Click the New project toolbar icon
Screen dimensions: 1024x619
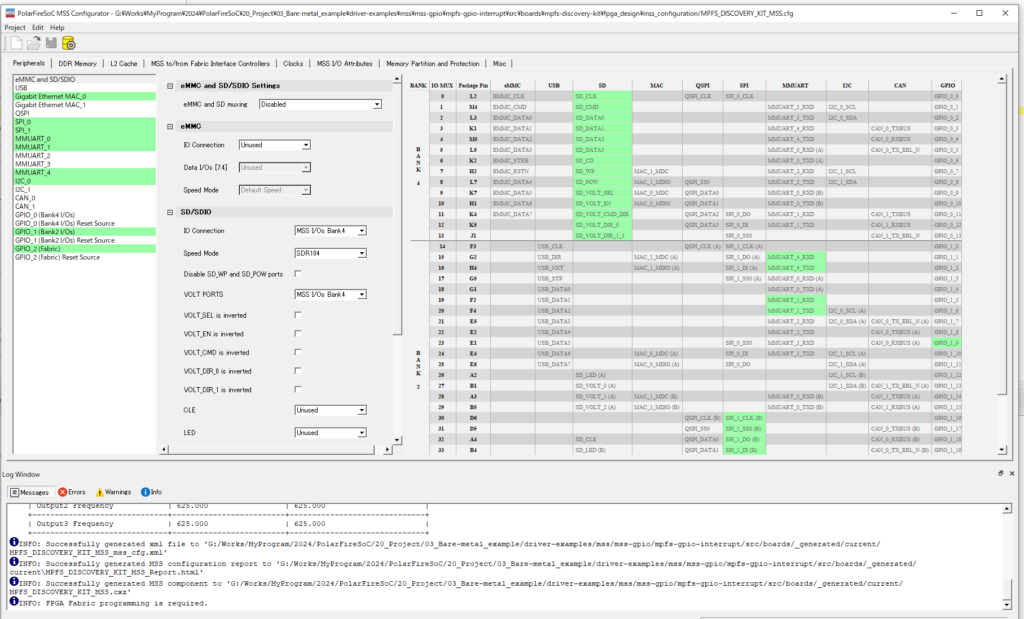(14, 43)
